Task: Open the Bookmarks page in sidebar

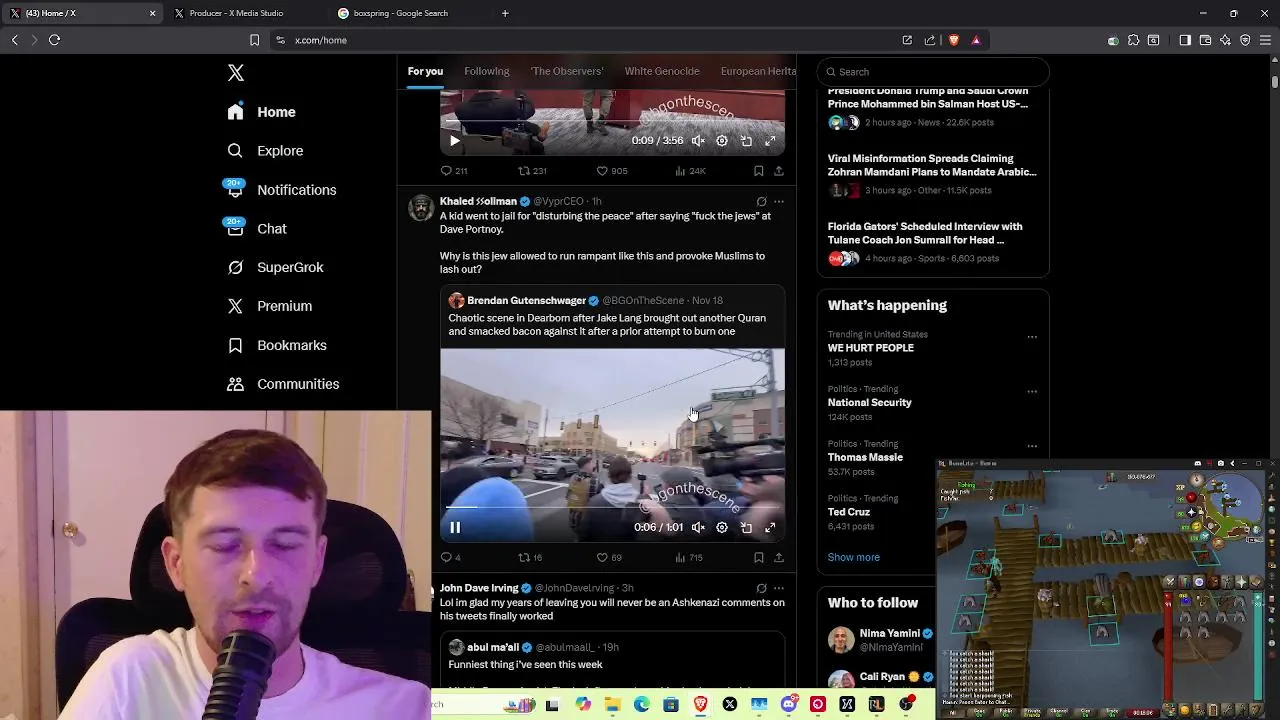Action: coord(277,345)
